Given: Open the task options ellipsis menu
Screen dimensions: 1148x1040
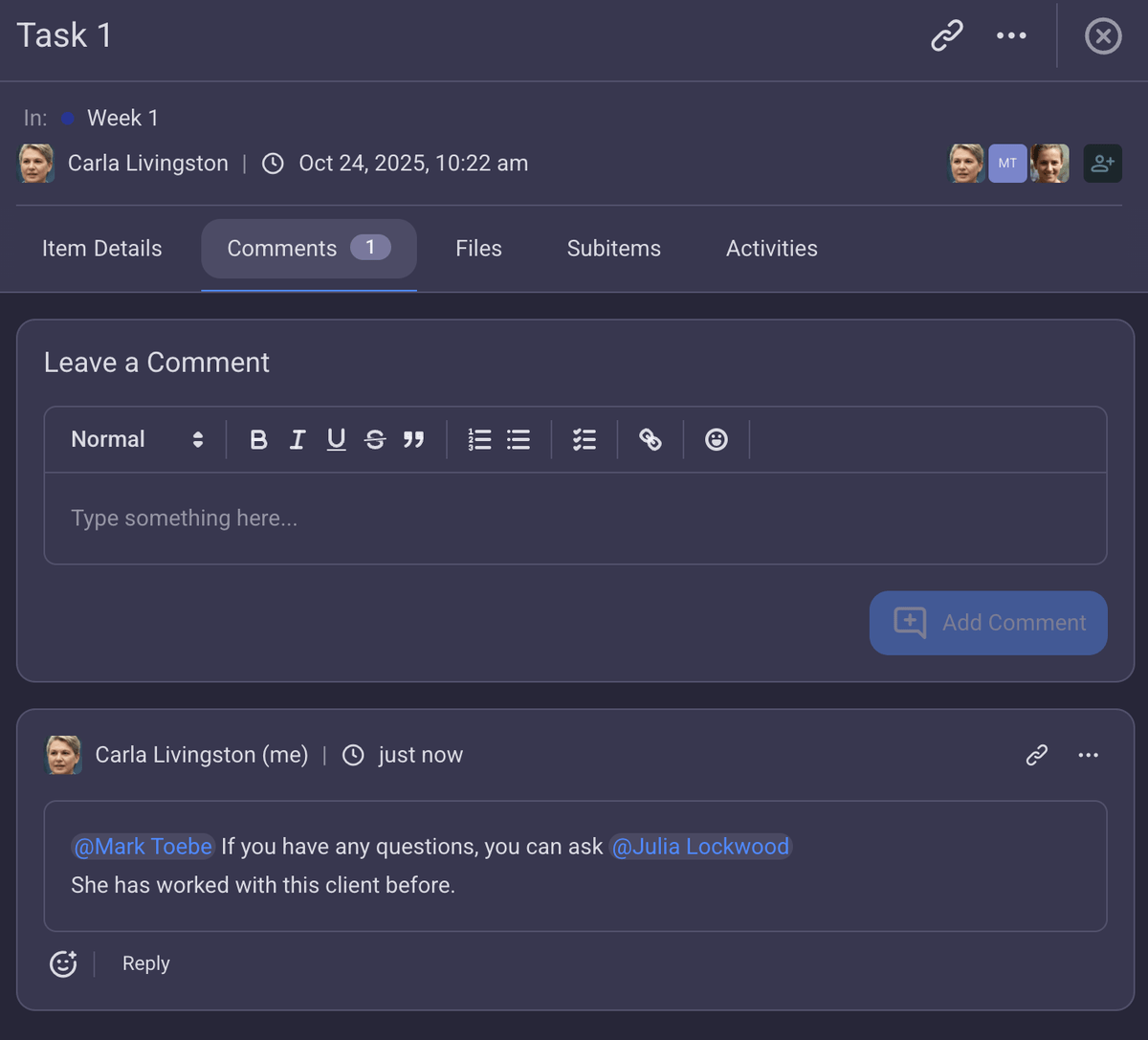Looking at the screenshot, I should (x=1011, y=35).
